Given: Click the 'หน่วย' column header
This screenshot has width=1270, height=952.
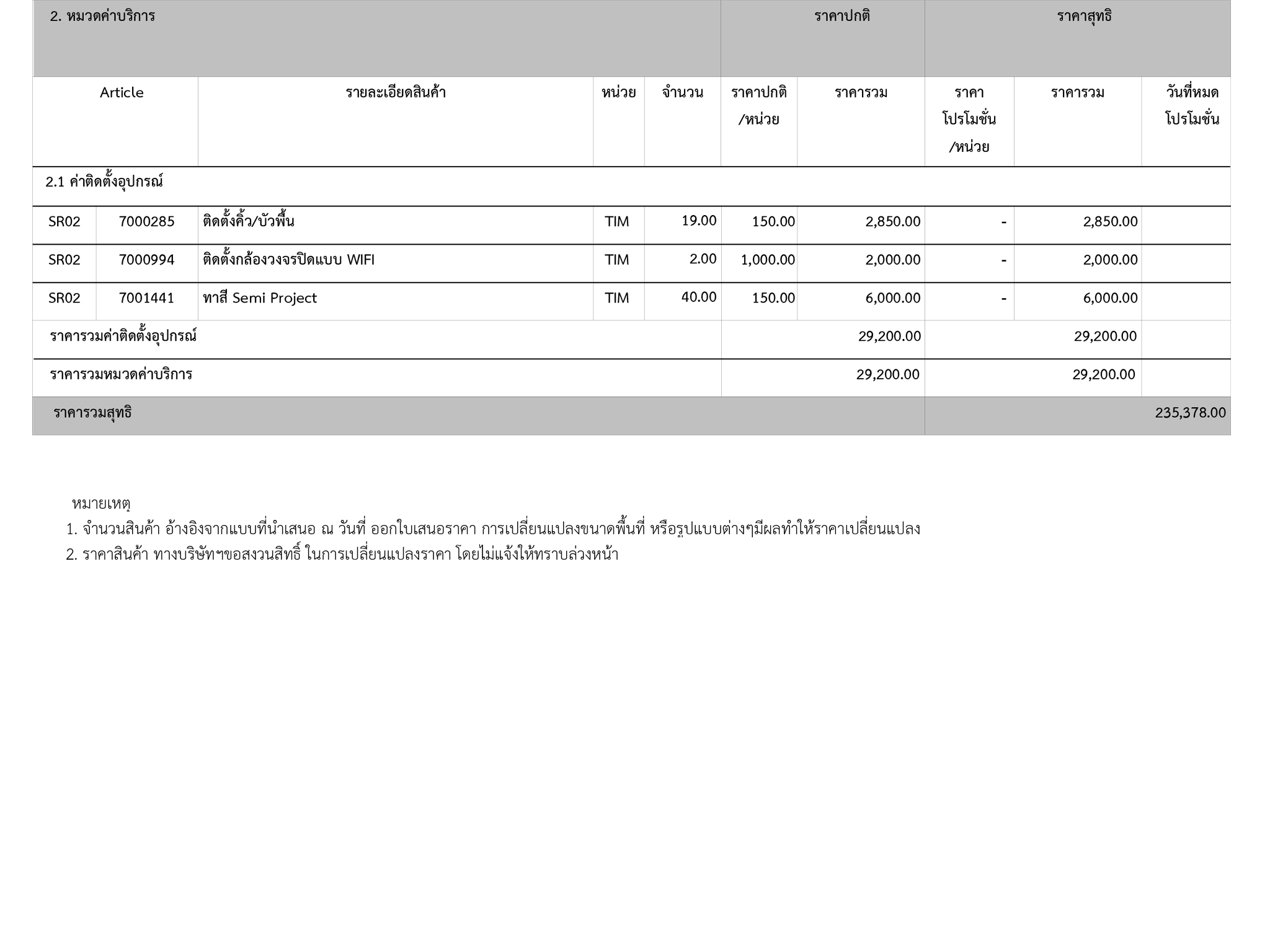Looking at the screenshot, I should tap(618, 93).
